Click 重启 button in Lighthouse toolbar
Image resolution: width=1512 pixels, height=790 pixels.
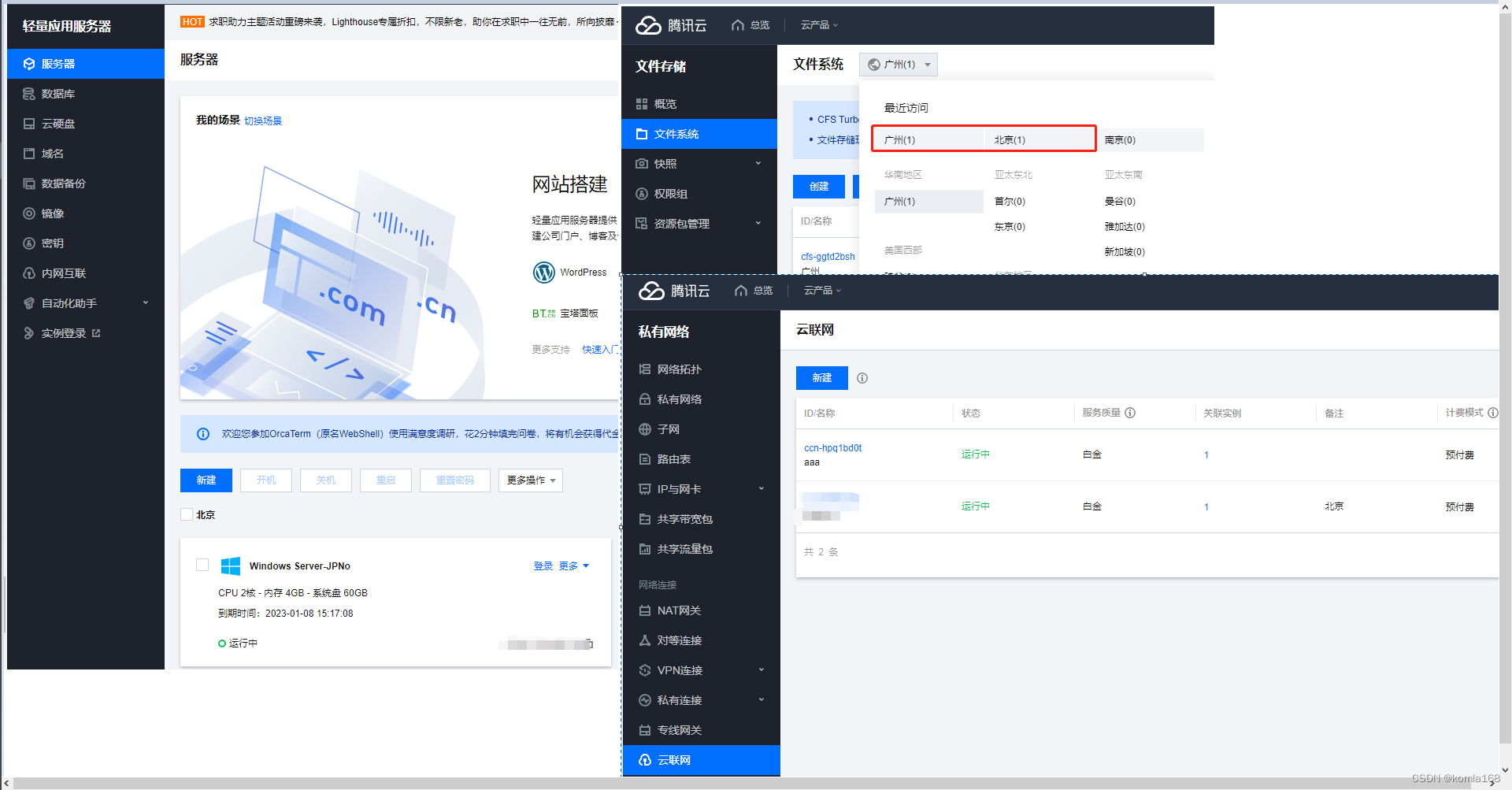pos(386,480)
